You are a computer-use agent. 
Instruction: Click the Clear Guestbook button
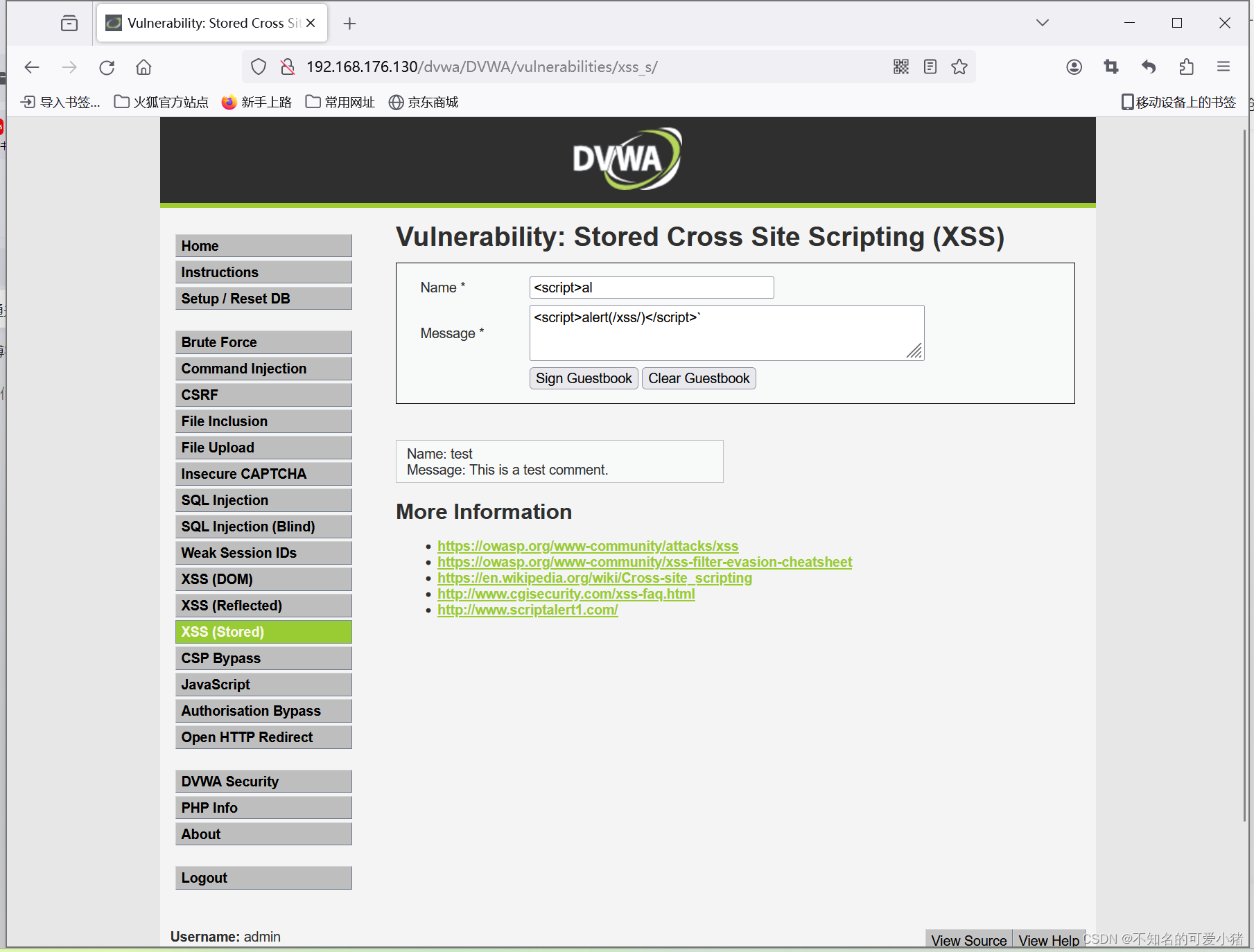point(699,378)
